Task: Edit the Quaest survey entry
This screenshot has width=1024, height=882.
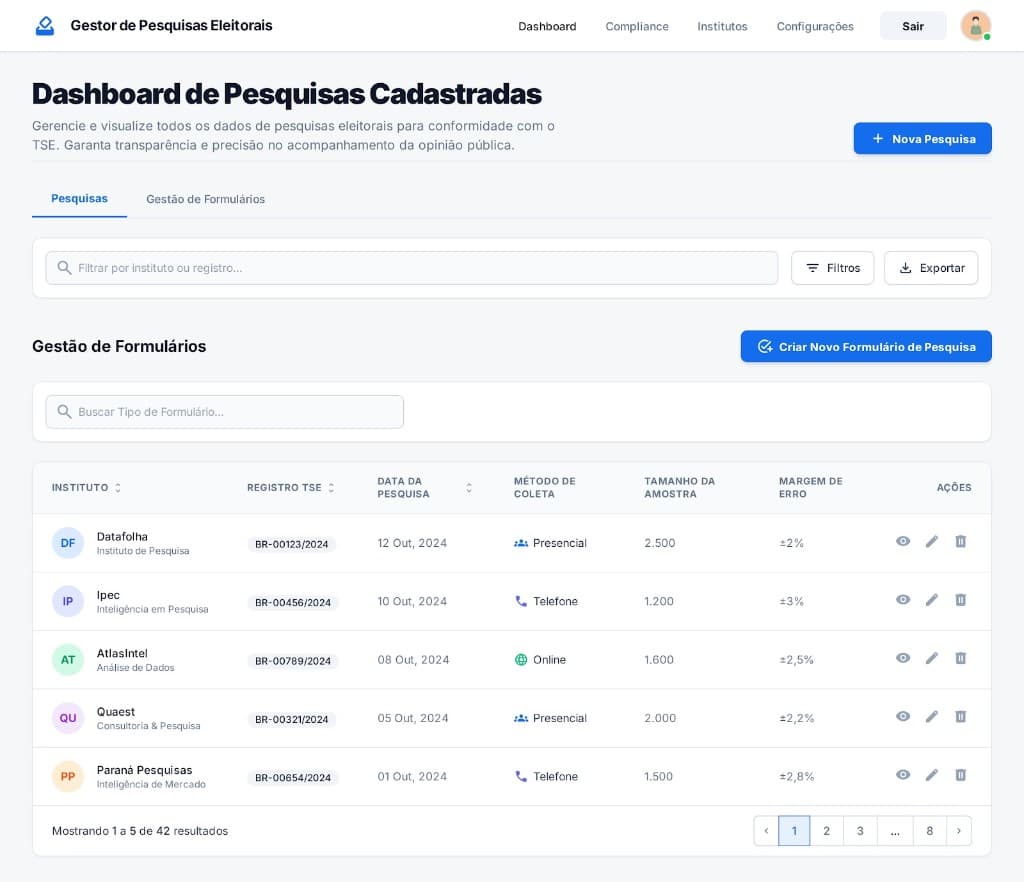Action: 932,716
